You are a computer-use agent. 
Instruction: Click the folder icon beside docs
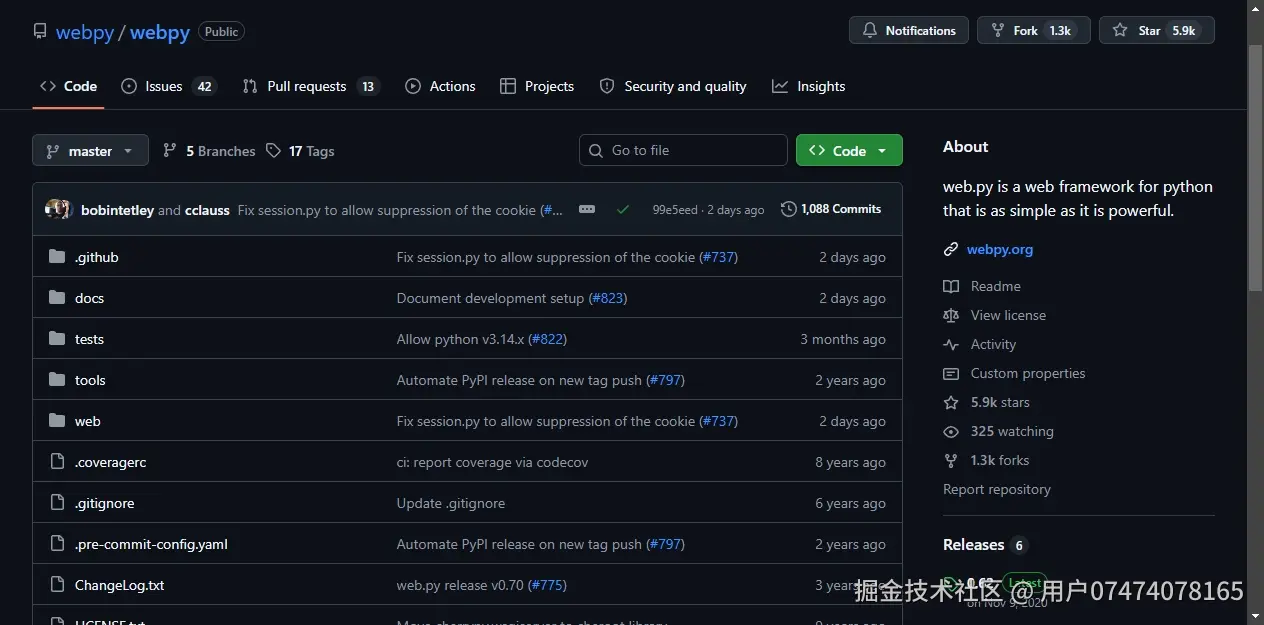(57, 298)
